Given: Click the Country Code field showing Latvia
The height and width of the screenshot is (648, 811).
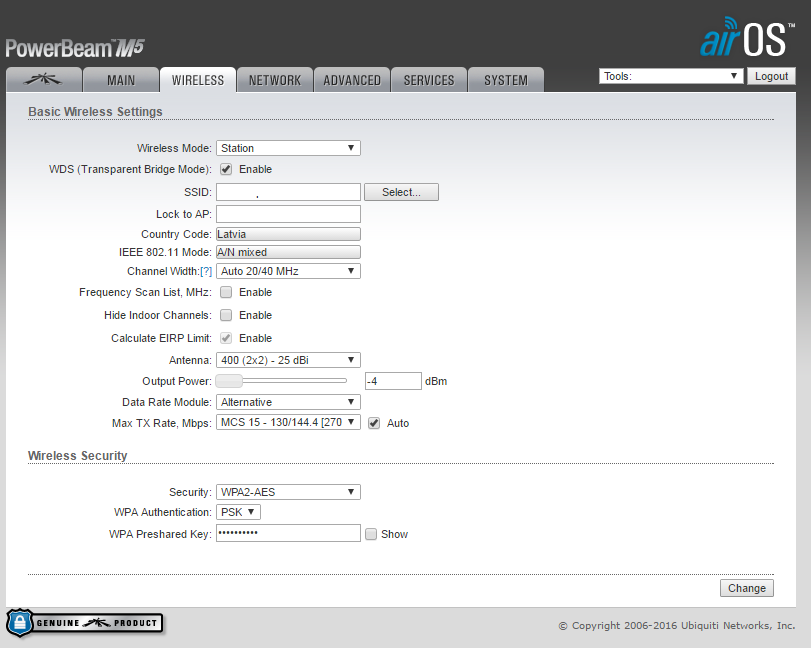Looking at the screenshot, I should (288, 234).
